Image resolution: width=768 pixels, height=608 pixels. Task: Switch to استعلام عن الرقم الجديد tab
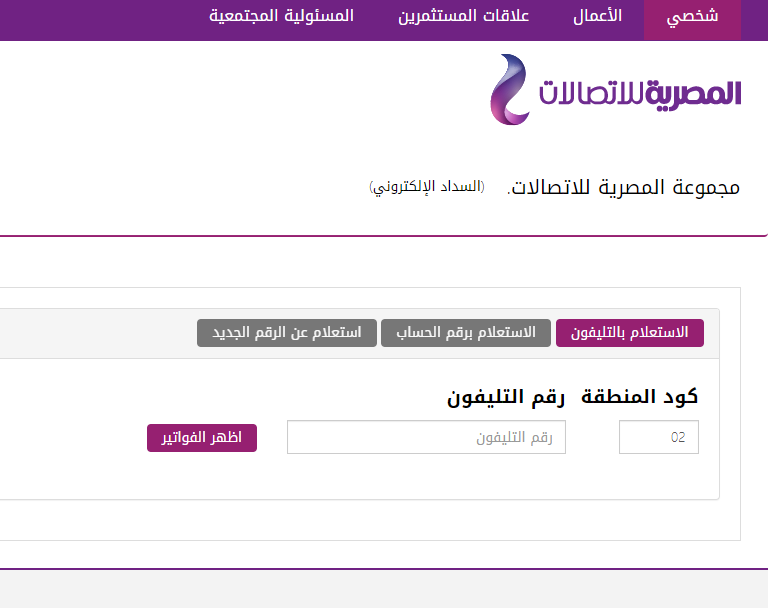click(287, 333)
